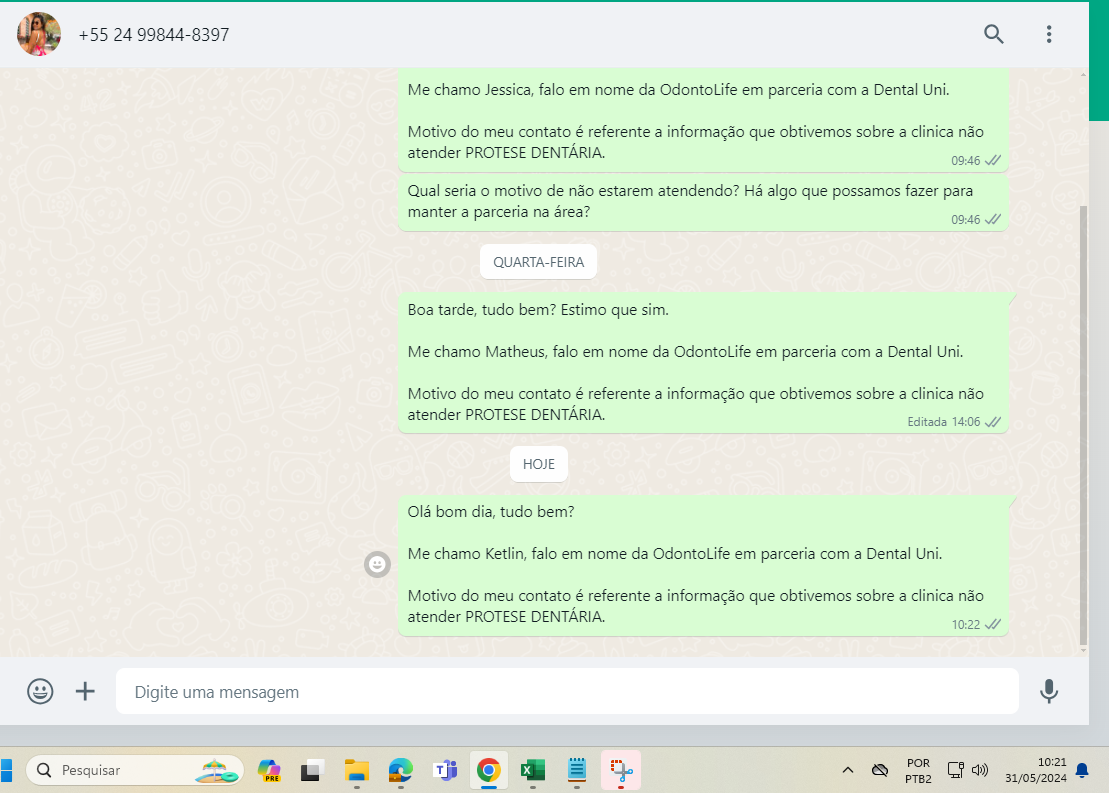Record a voice message
1109x793 pixels.
tap(1049, 691)
